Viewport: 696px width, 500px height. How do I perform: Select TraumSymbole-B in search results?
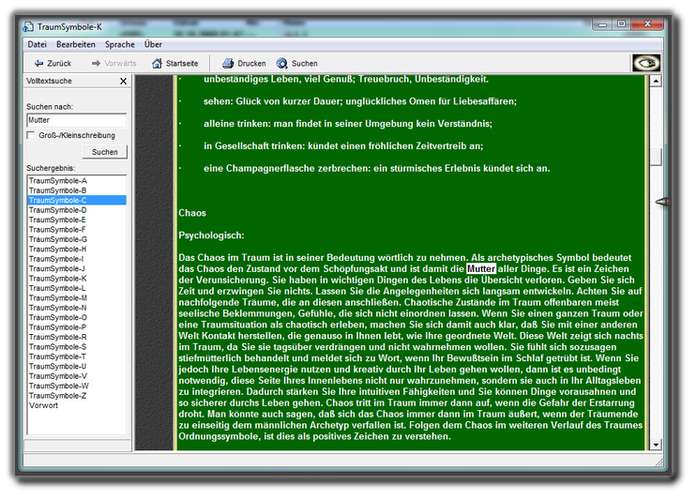[58, 190]
